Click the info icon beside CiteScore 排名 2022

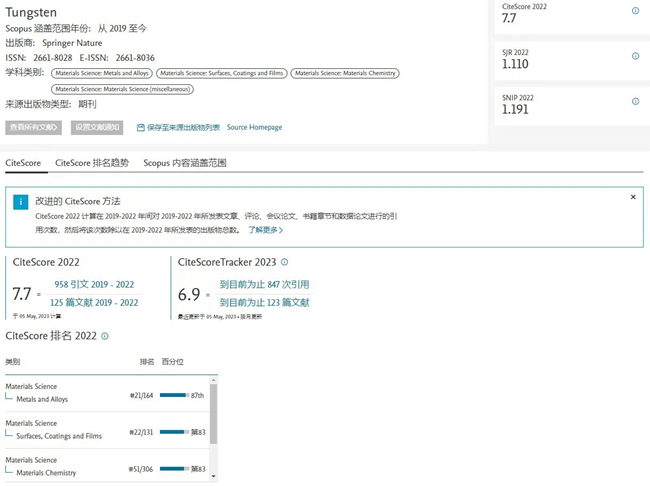coord(105,336)
